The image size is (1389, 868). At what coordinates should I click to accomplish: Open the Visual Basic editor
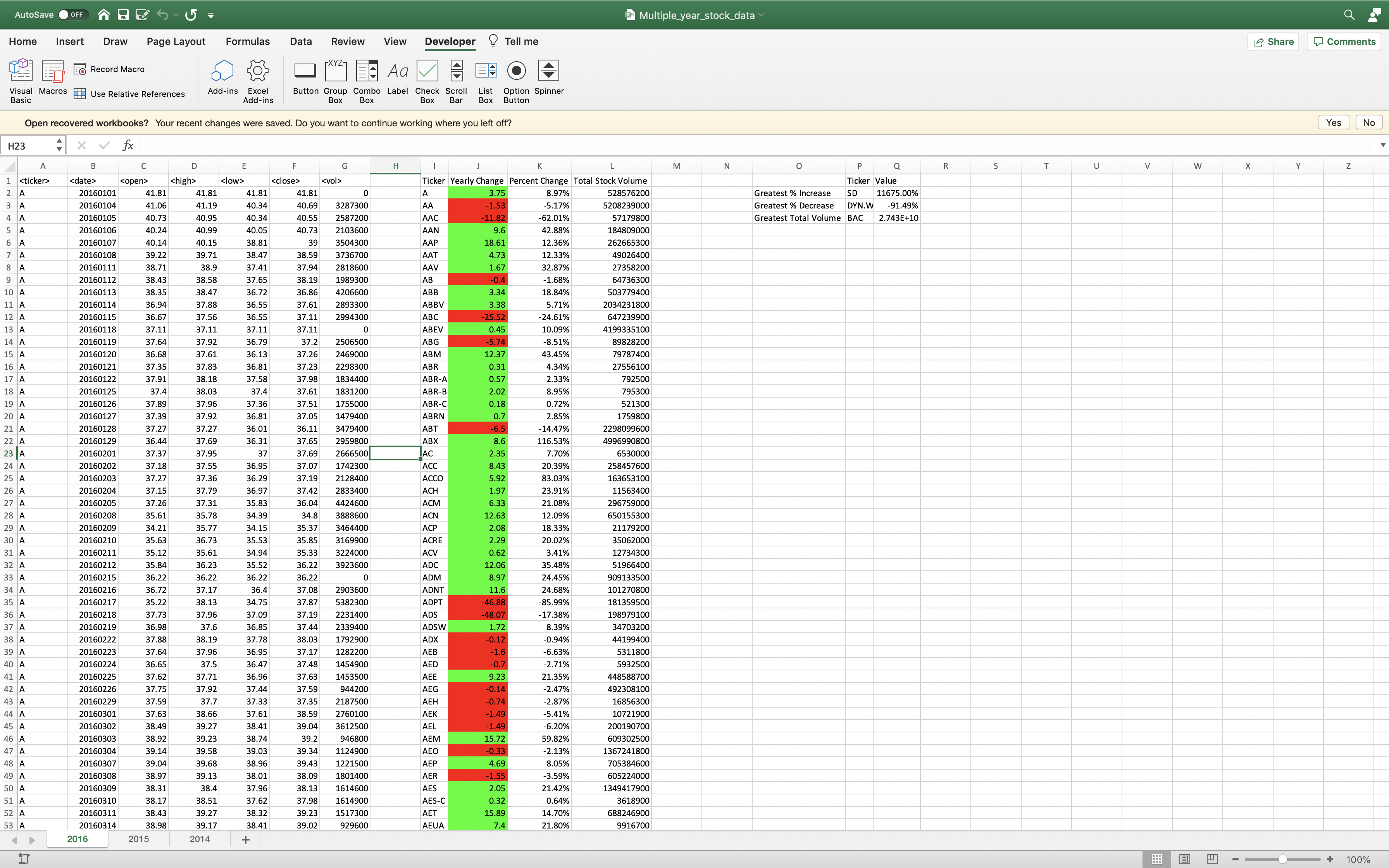click(21, 81)
